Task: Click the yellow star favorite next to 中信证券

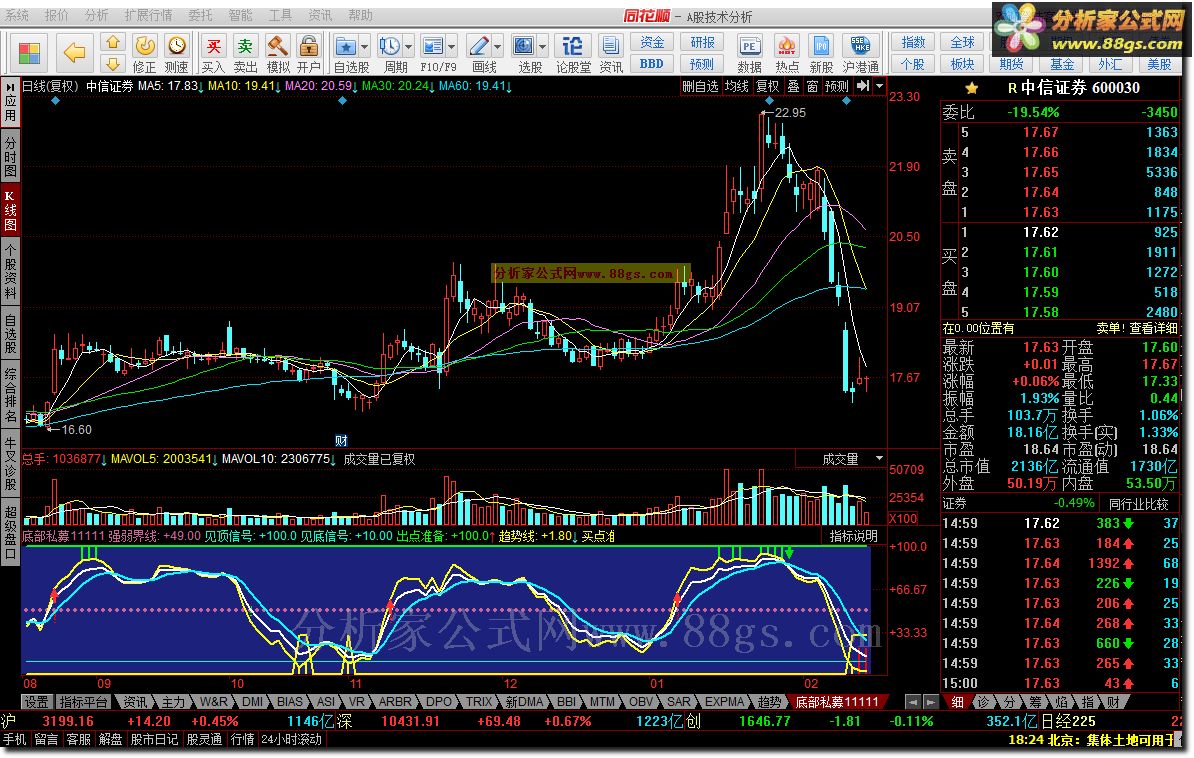Action: pyautogui.click(x=972, y=88)
